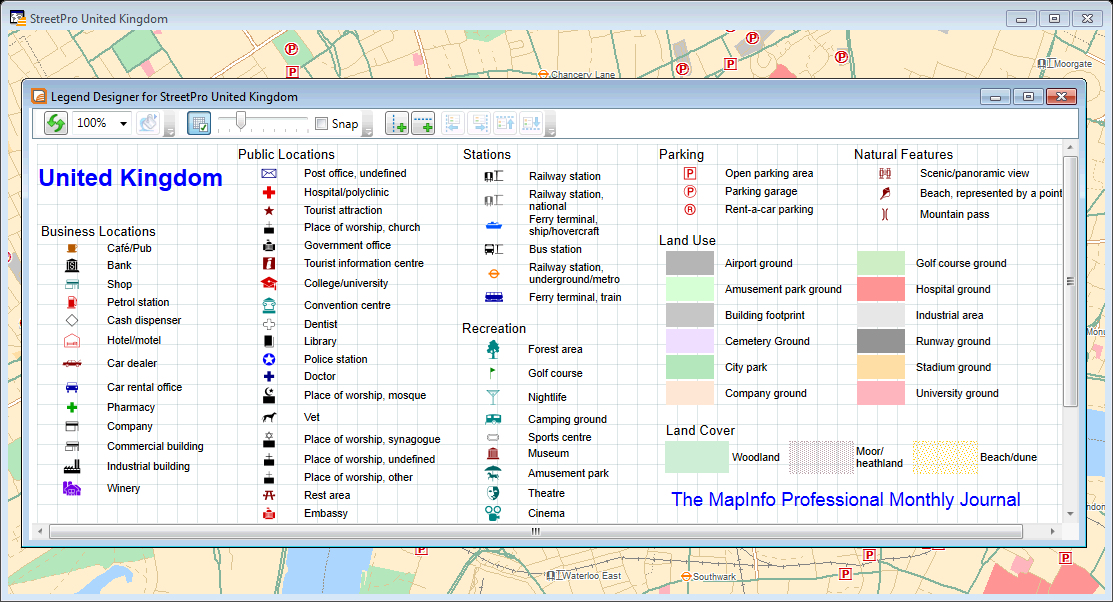This screenshot has height=602, width=1113.
Task: Select the Moor/heathland pattern swatch
Action: pos(821,457)
